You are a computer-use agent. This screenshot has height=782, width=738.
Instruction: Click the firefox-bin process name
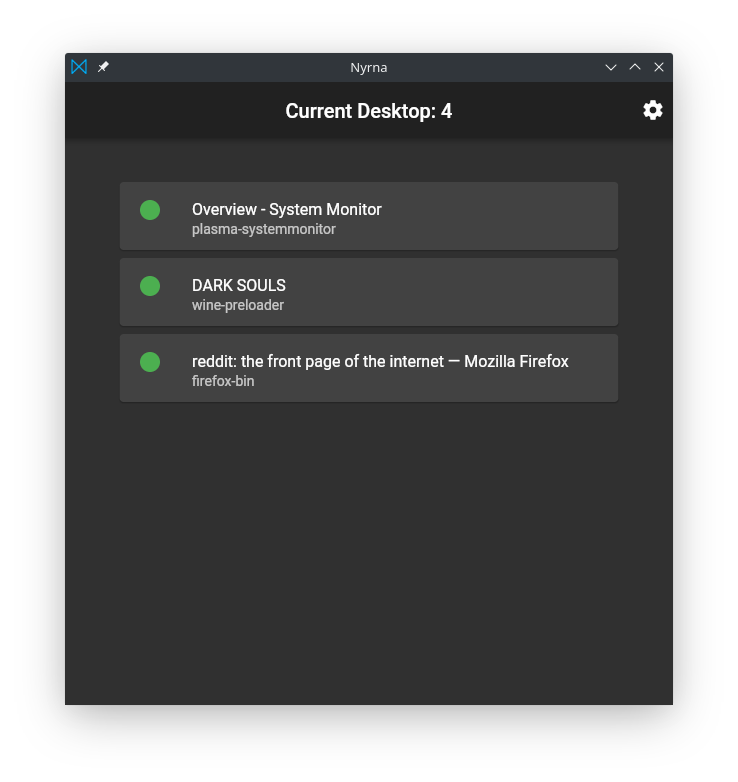(x=223, y=381)
